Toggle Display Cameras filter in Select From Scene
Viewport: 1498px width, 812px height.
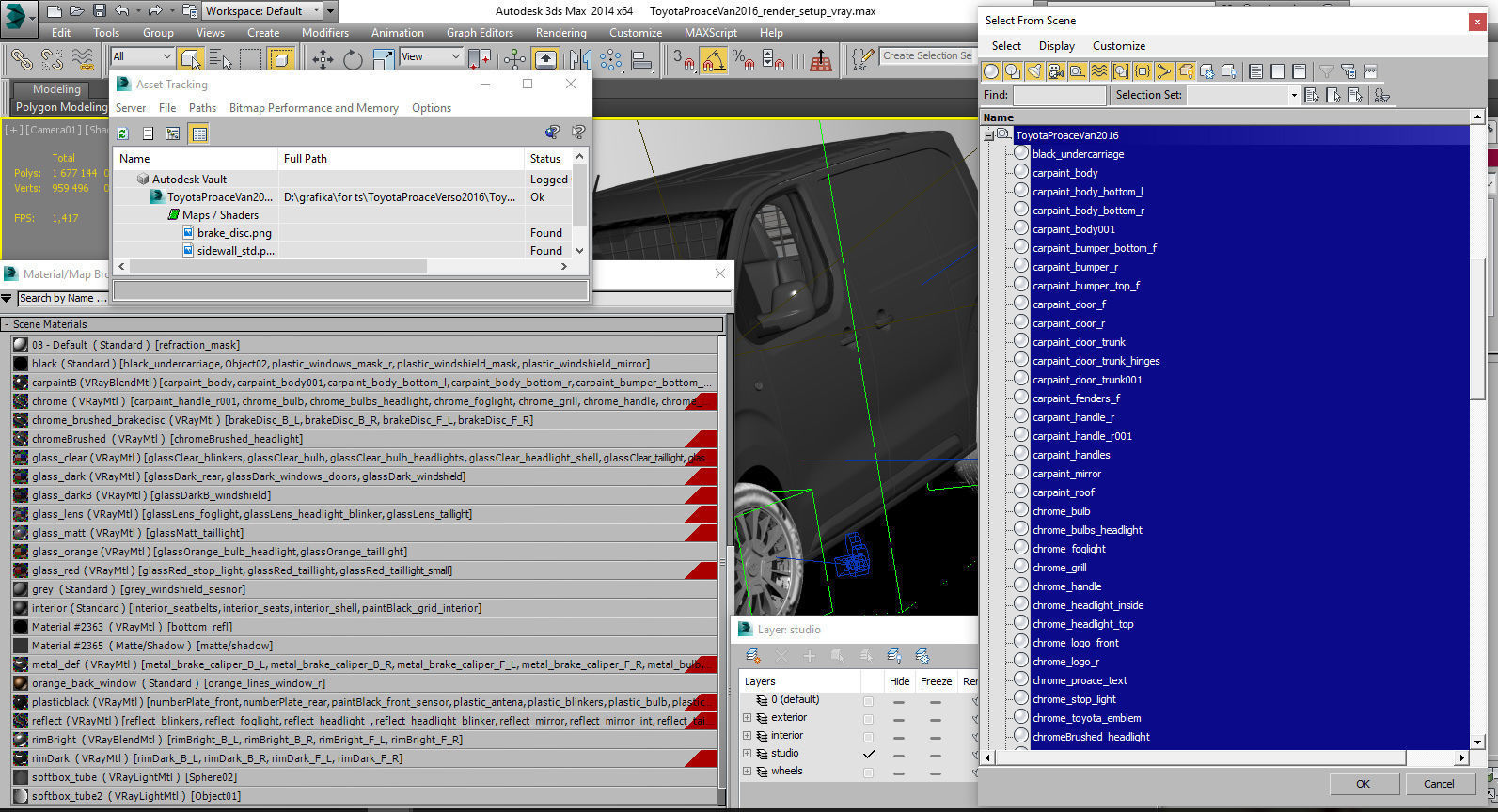[x=1056, y=71]
